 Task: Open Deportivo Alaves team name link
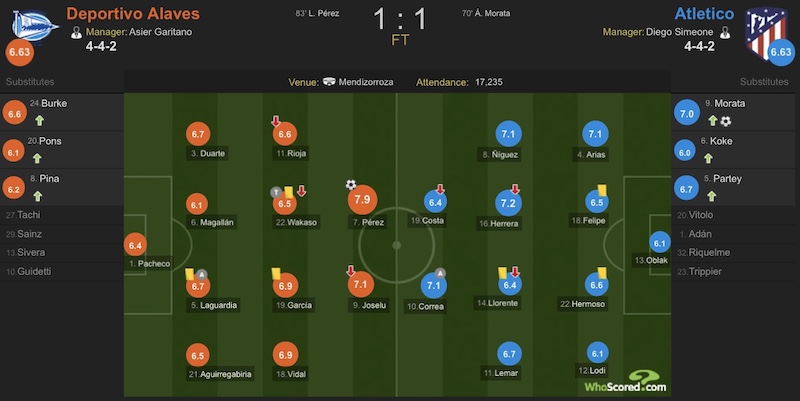133,13
